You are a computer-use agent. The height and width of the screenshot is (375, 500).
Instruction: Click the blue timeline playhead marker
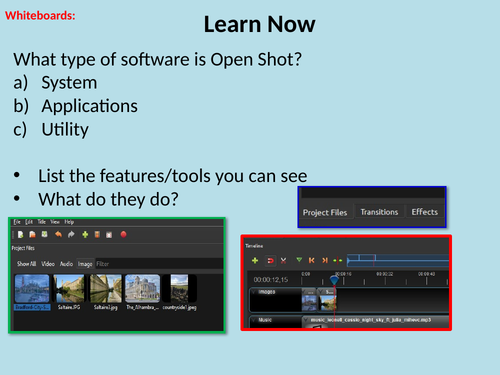click(334, 280)
